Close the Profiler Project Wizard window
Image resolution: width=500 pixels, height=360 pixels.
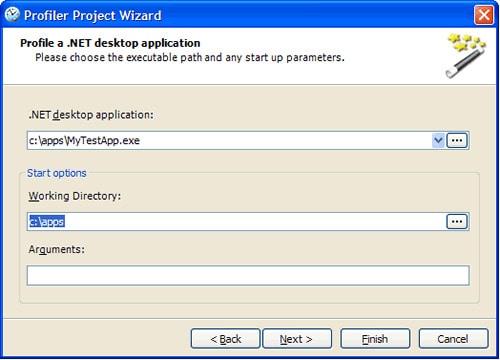pos(484,15)
